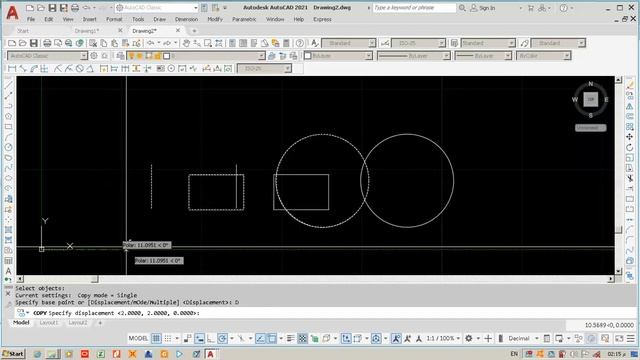Toggle Lineweight display in the status bar

[290, 338]
